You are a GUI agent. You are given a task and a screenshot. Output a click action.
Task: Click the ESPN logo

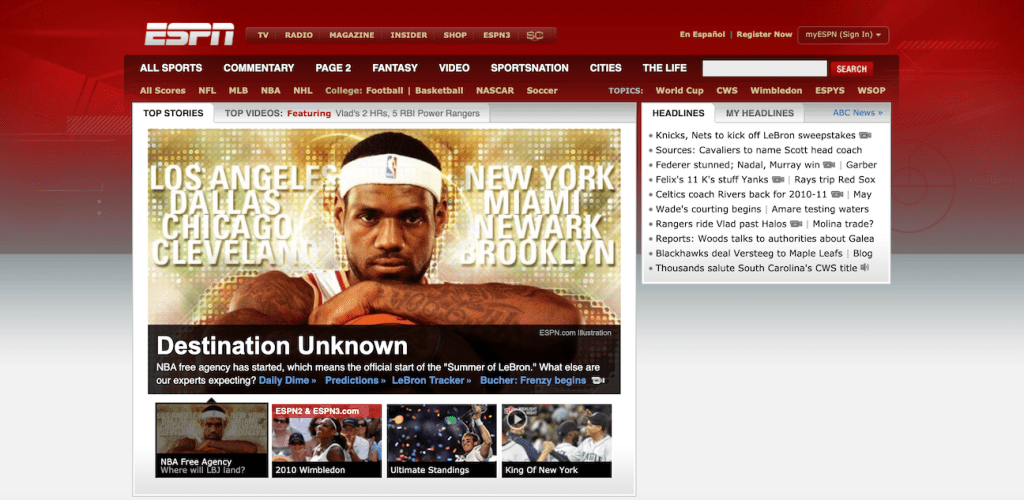click(189, 34)
